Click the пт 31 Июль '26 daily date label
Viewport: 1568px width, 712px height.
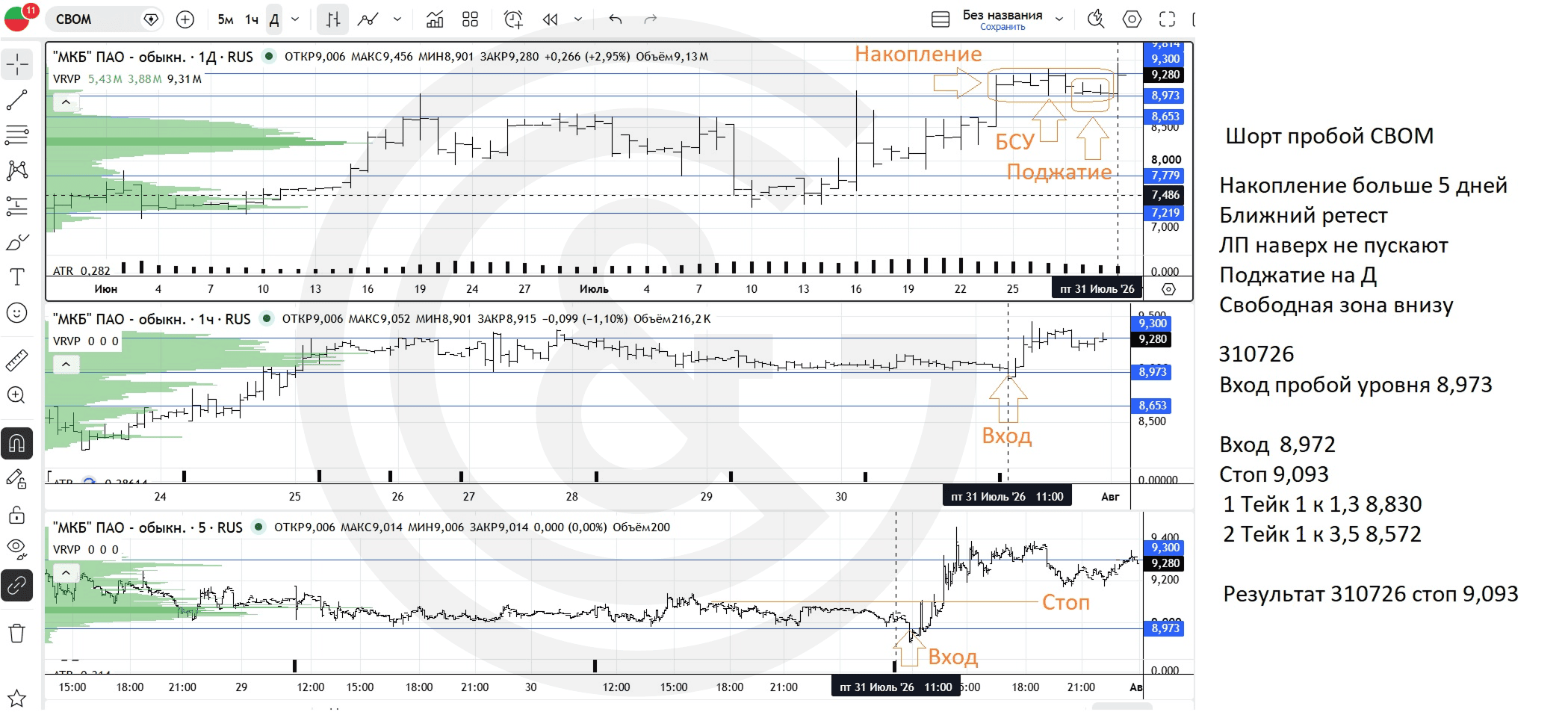point(1097,288)
